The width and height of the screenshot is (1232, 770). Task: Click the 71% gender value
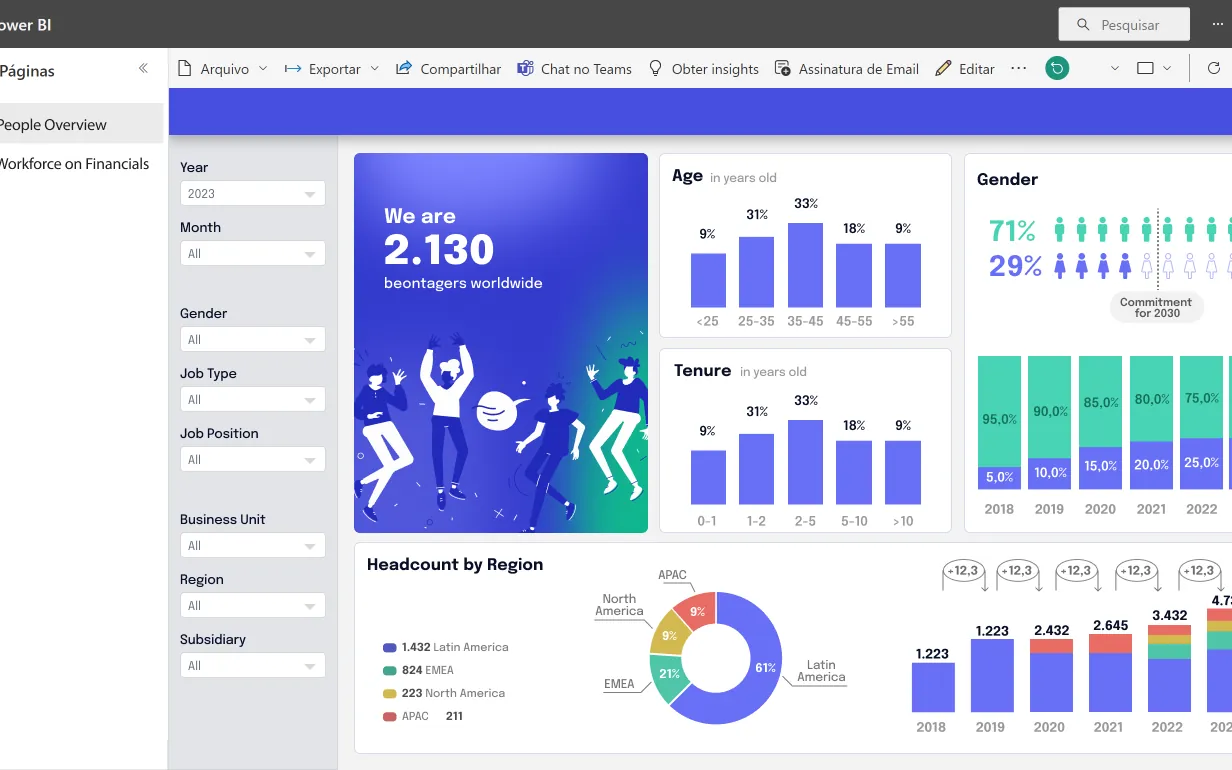pyautogui.click(x=1012, y=231)
